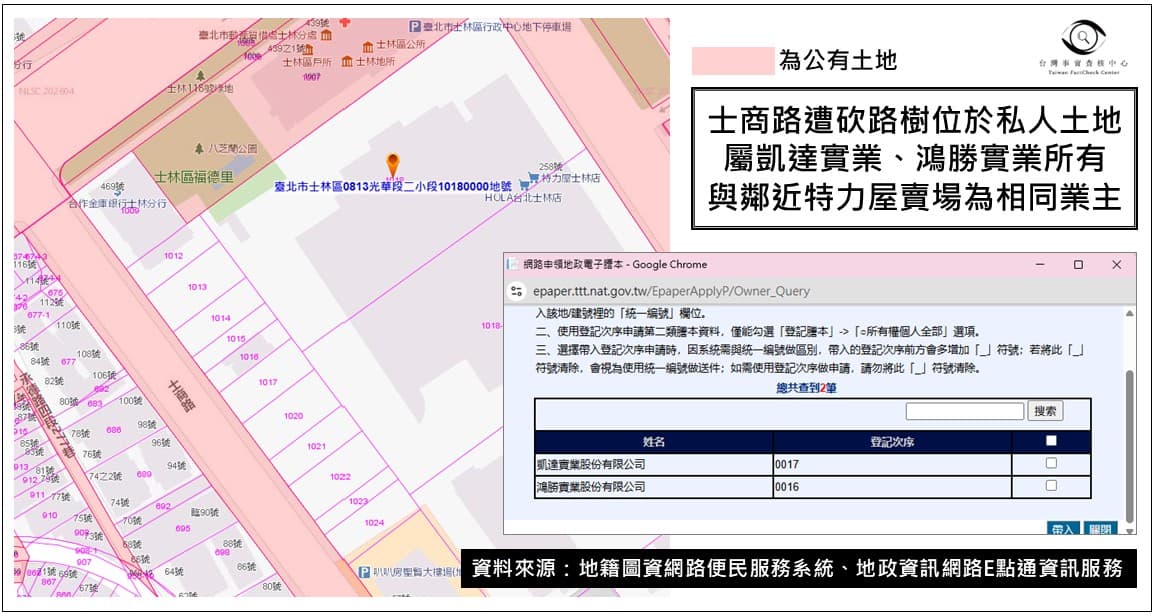Click the 士林區福德里 district label
Screen dimensions: 1155x616
tap(194, 177)
